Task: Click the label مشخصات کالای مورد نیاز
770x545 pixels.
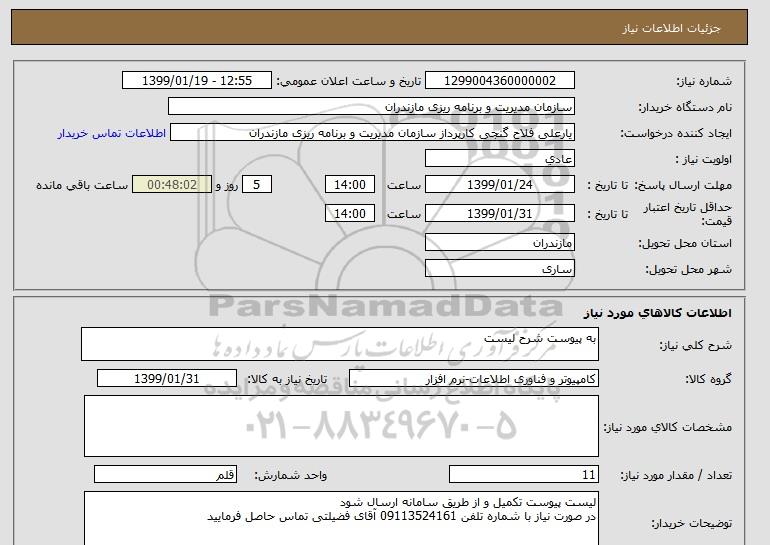Action: 668,427
